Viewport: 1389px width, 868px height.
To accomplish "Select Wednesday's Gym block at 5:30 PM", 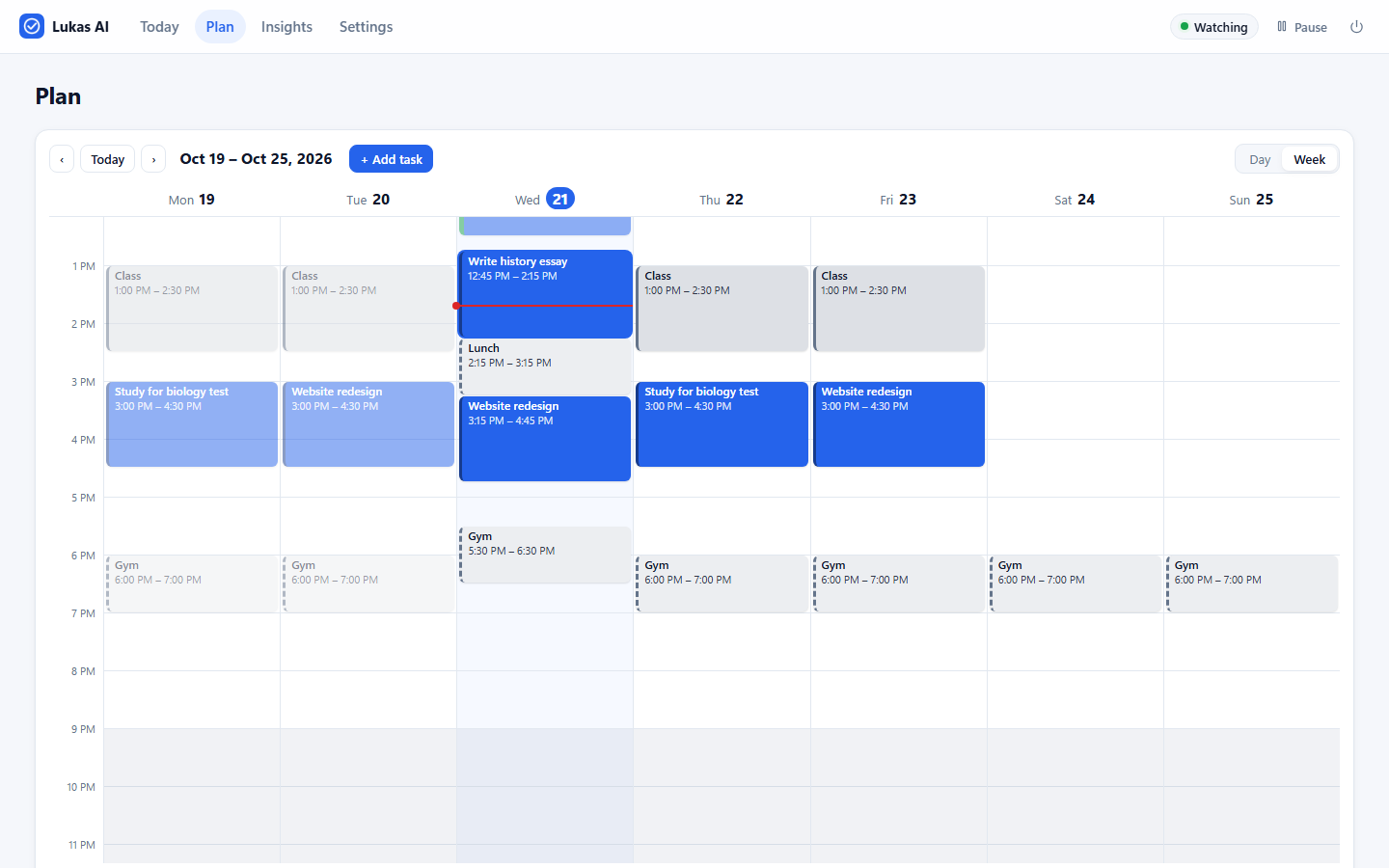I will (545, 555).
